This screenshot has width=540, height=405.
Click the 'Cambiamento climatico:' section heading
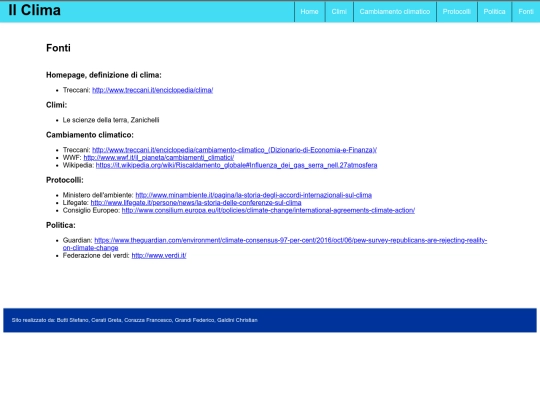click(90, 135)
